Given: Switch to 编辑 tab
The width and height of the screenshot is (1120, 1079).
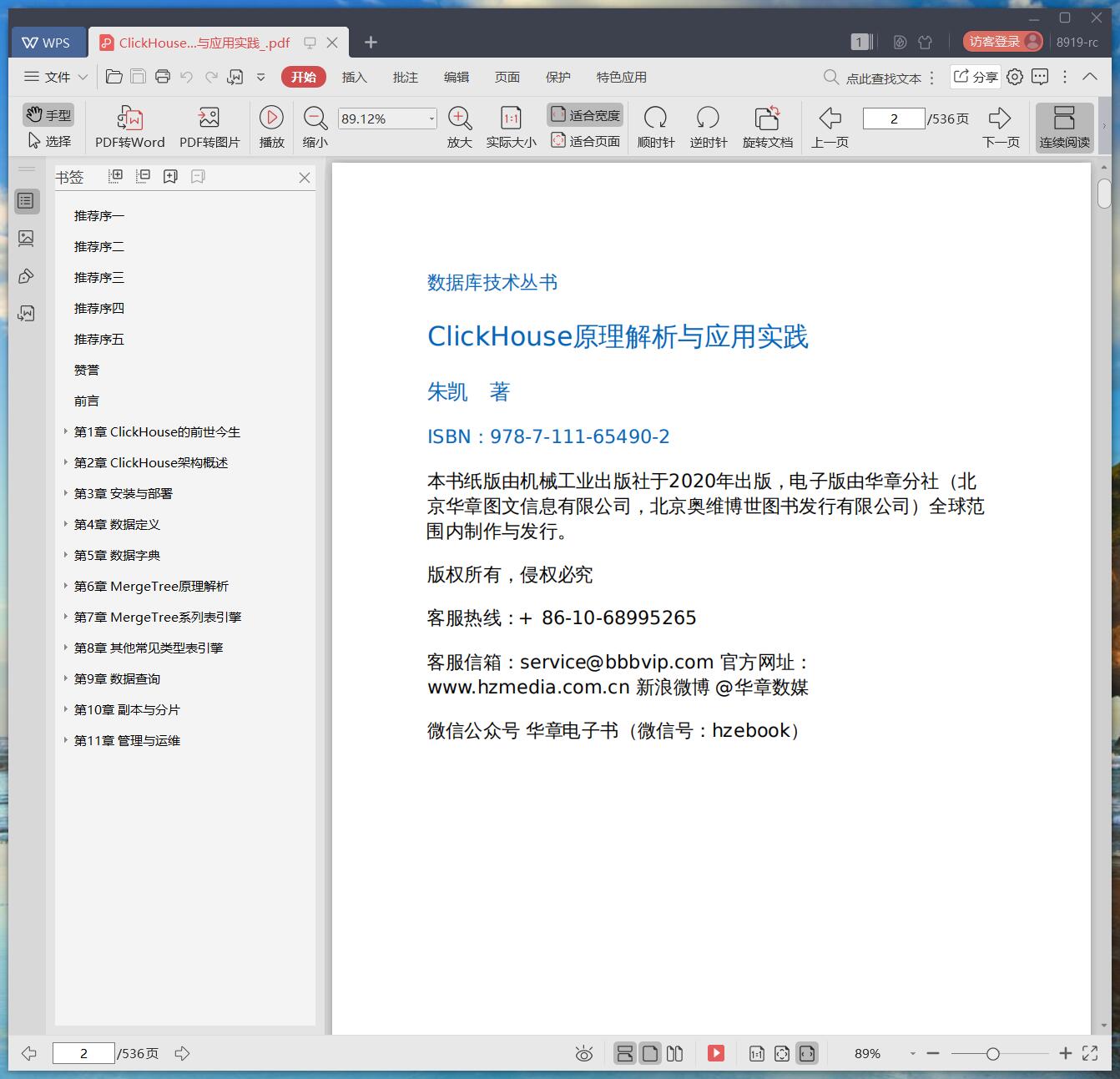Looking at the screenshot, I should point(456,77).
